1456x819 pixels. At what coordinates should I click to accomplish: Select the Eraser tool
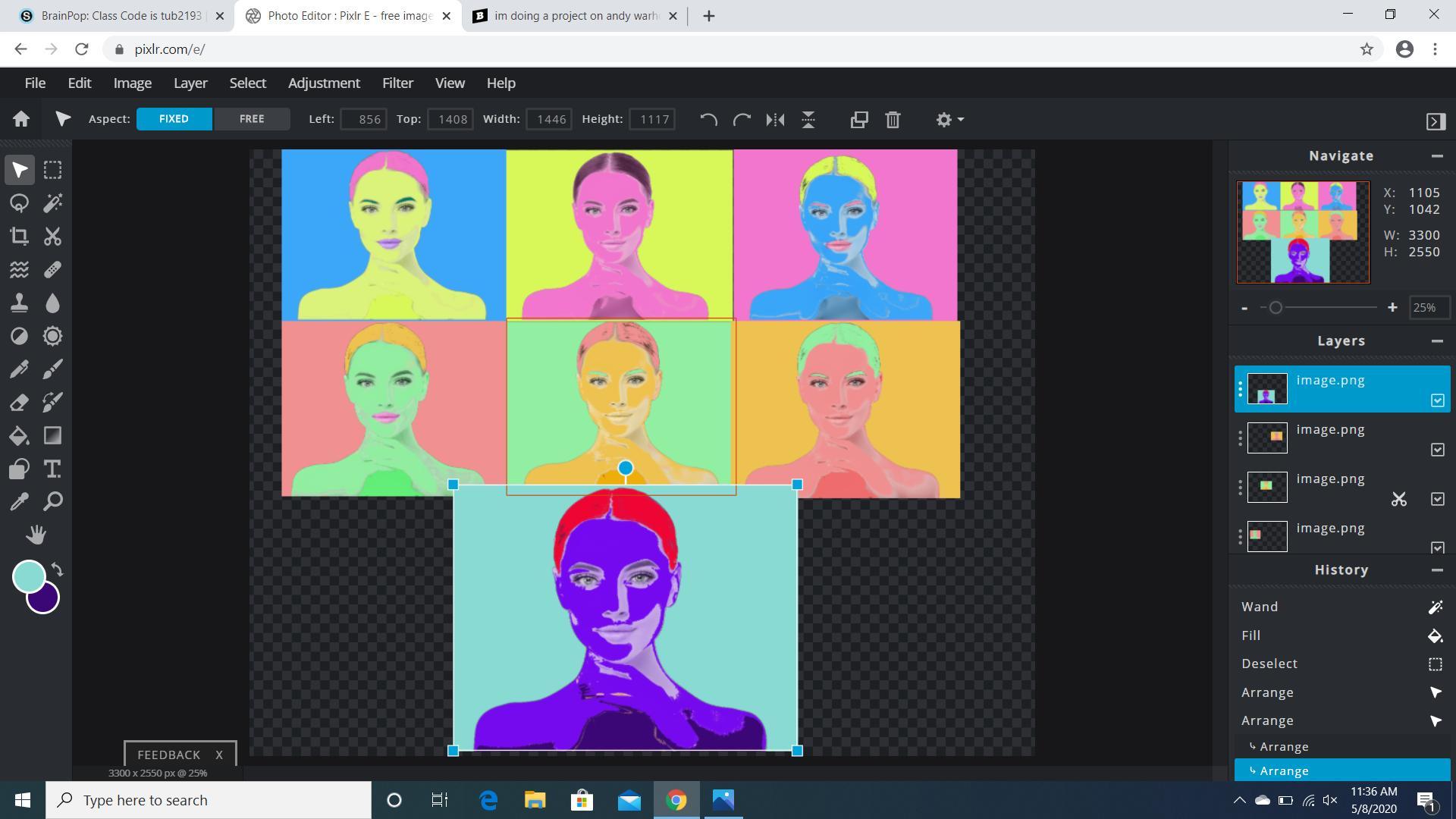click(x=20, y=403)
